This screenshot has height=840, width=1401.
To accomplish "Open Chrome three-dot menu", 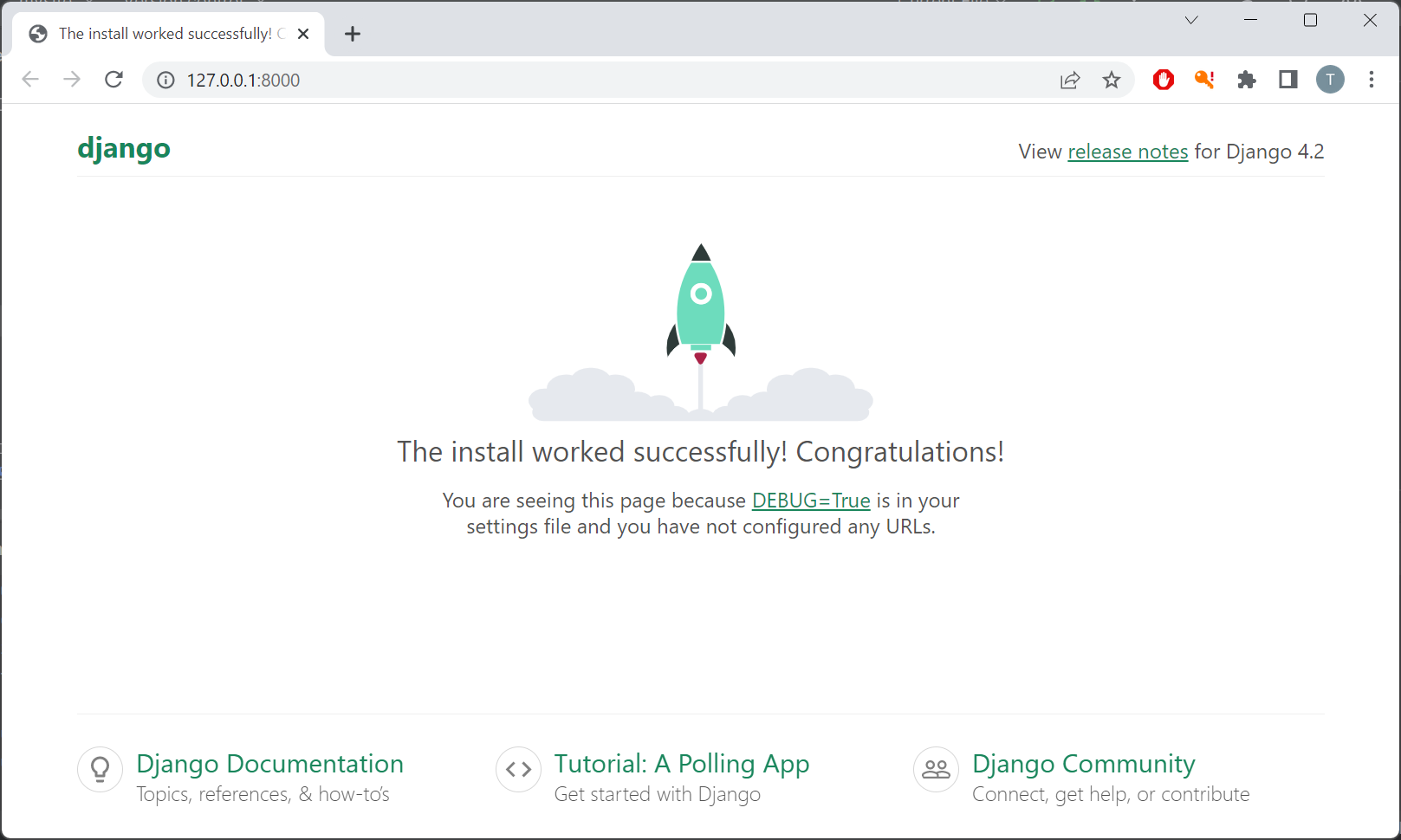I will tap(1372, 80).
